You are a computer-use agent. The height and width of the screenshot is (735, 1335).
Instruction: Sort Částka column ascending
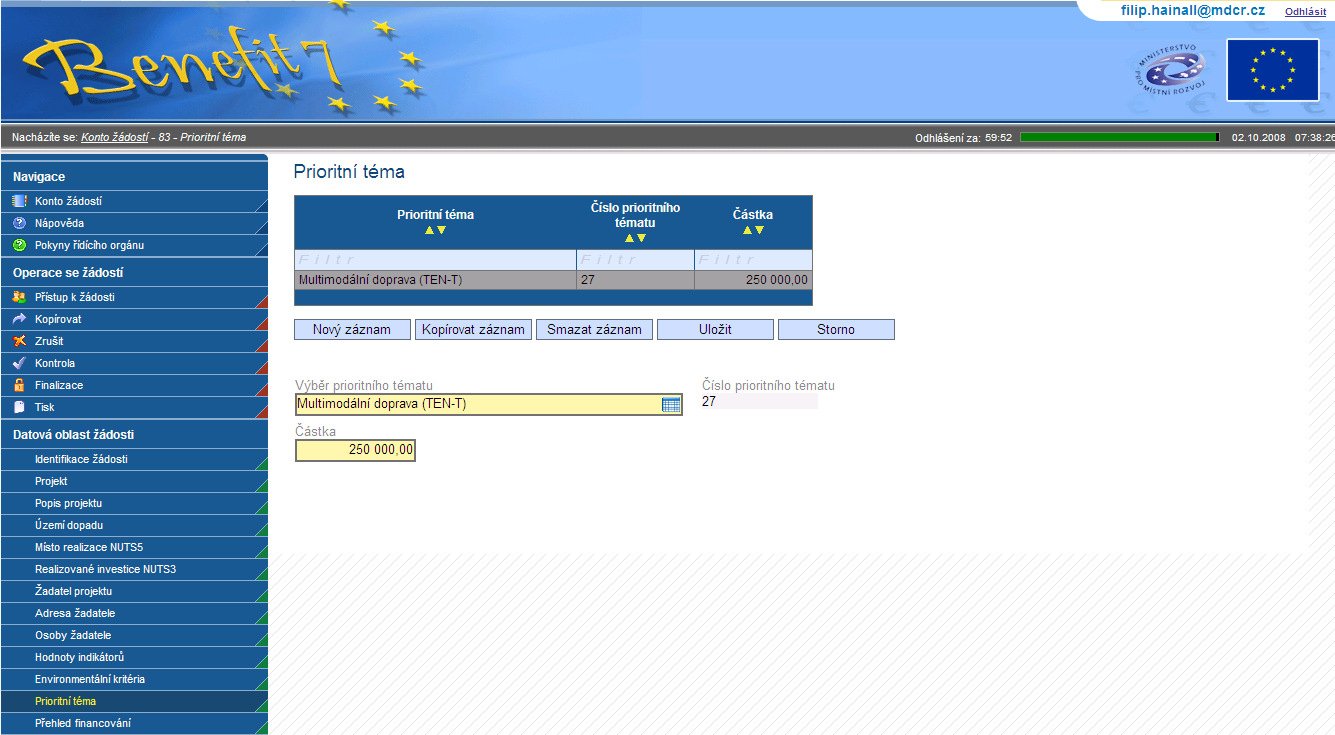747,230
